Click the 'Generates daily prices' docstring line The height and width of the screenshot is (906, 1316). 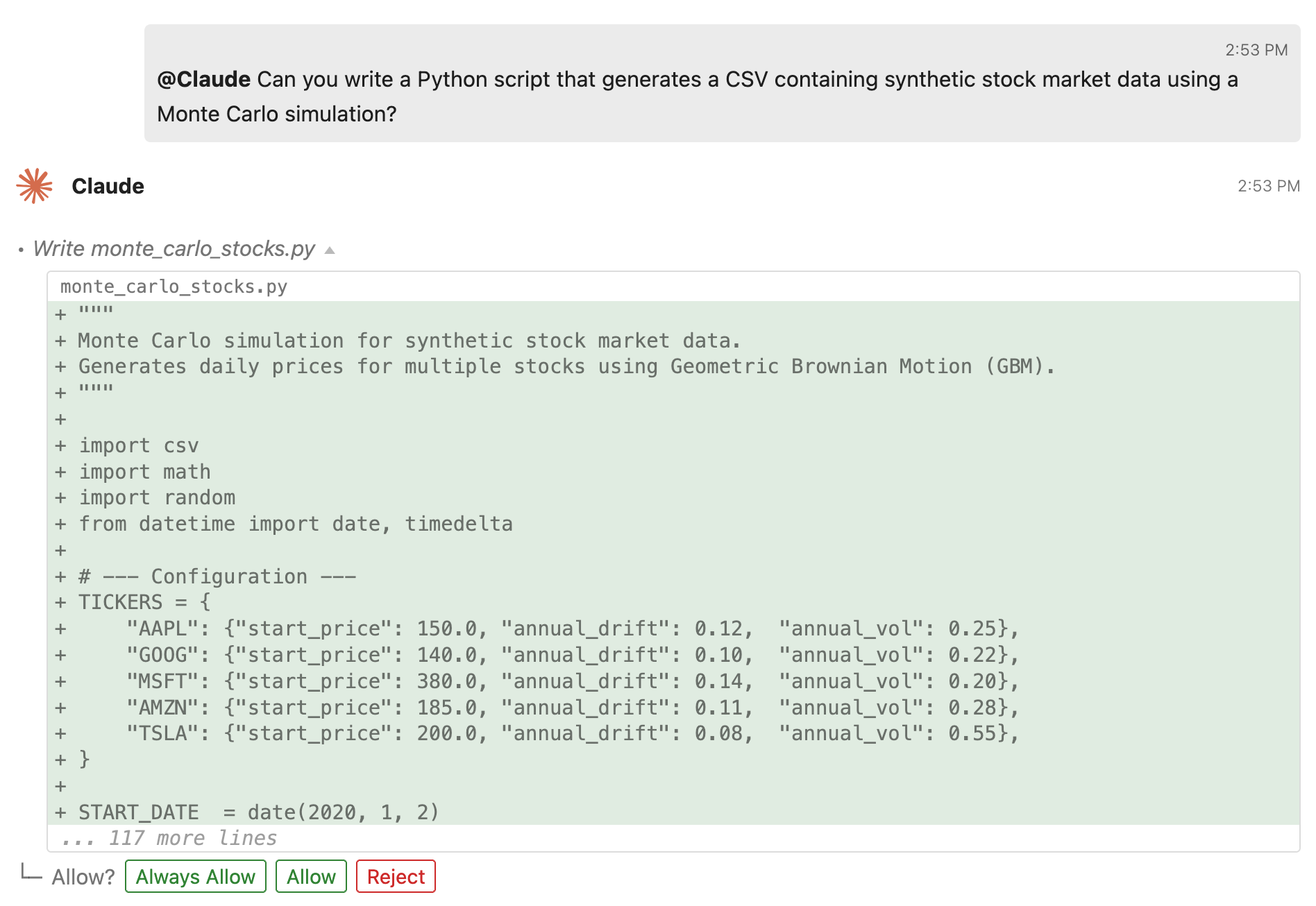coord(566,366)
